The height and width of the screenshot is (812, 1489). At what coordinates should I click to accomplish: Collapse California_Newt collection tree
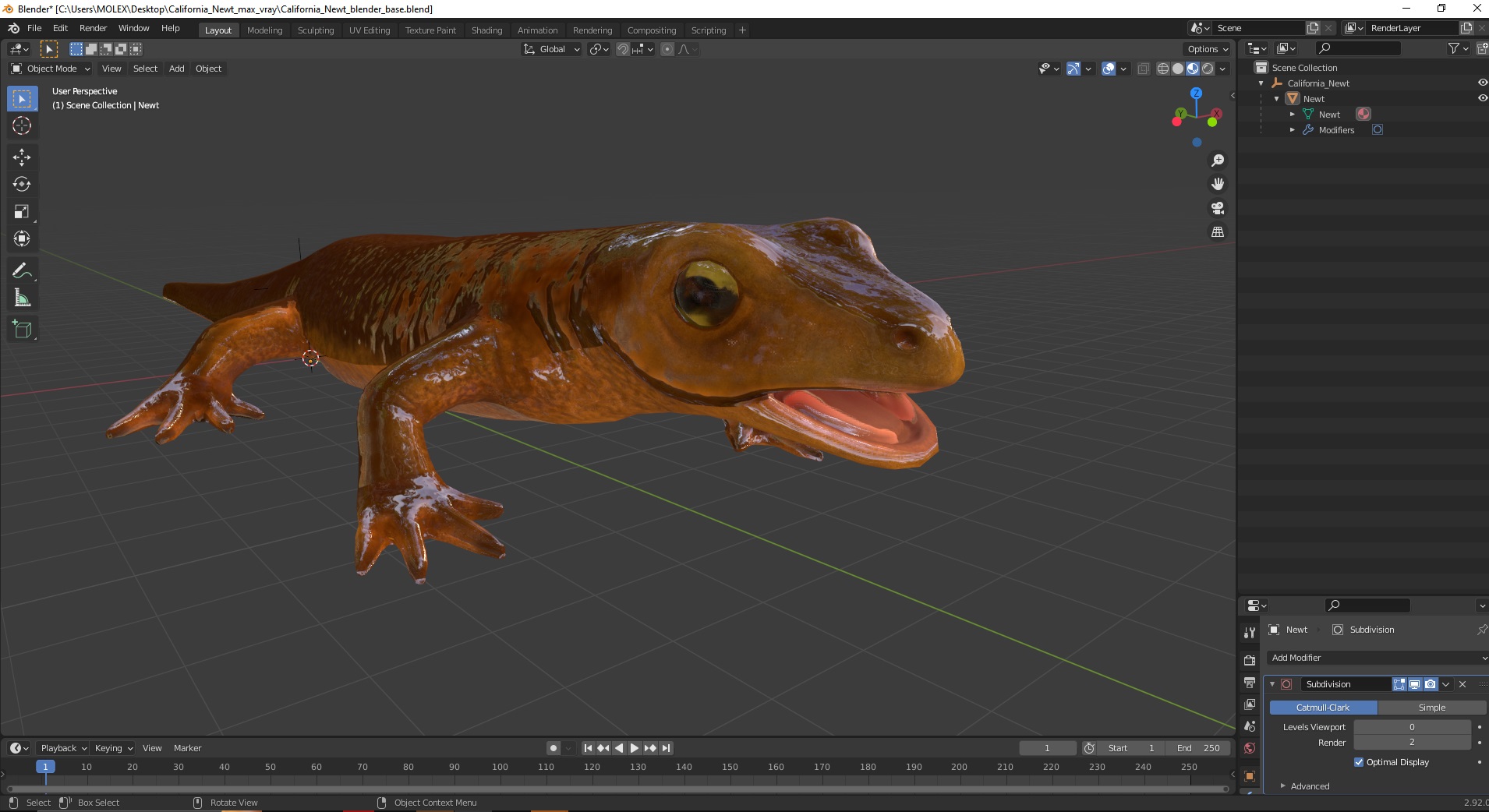click(x=1261, y=83)
